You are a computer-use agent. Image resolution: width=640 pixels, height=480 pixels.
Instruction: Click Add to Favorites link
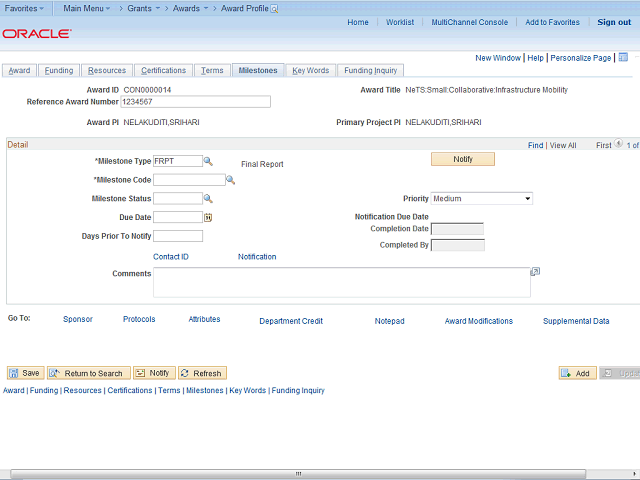[552, 22]
